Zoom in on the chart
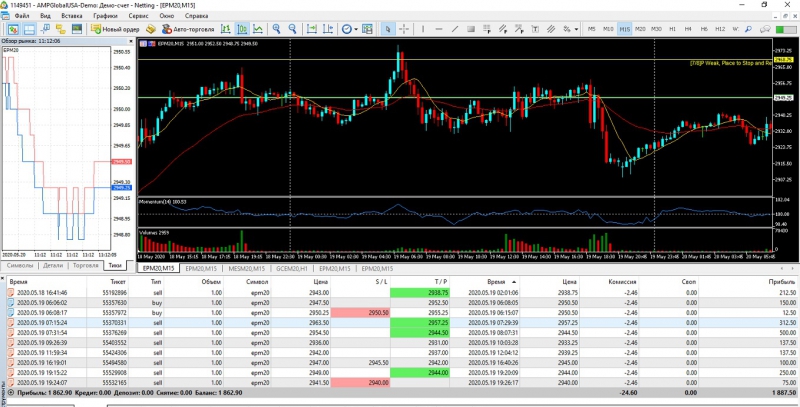Screen dimensions: 800x407 pos(277,29)
